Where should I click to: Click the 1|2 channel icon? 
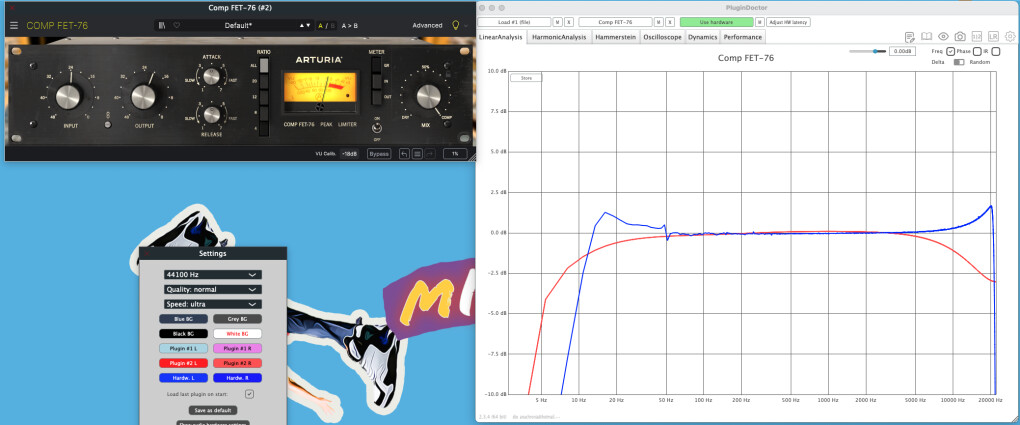[x=977, y=36]
